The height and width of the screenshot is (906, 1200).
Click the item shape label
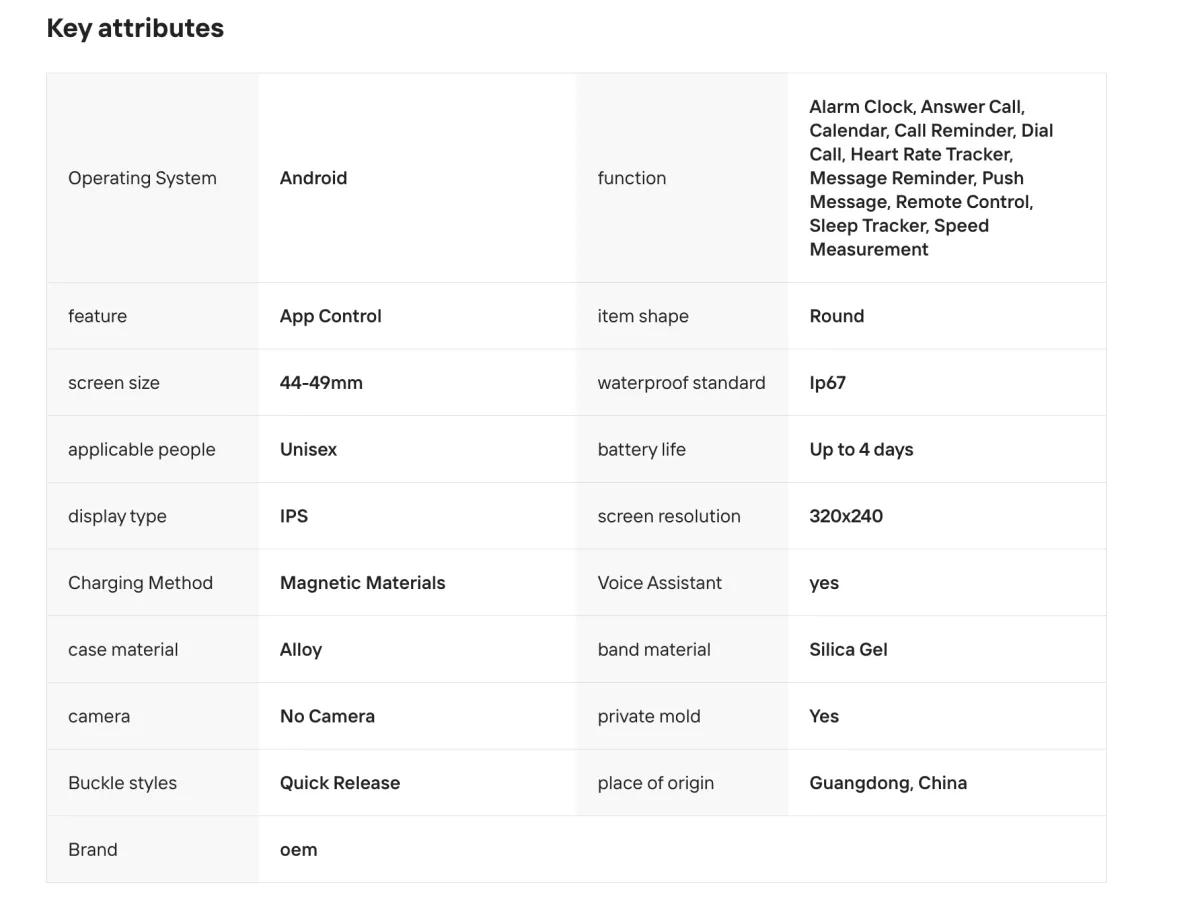pyautogui.click(x=643, y=316)
